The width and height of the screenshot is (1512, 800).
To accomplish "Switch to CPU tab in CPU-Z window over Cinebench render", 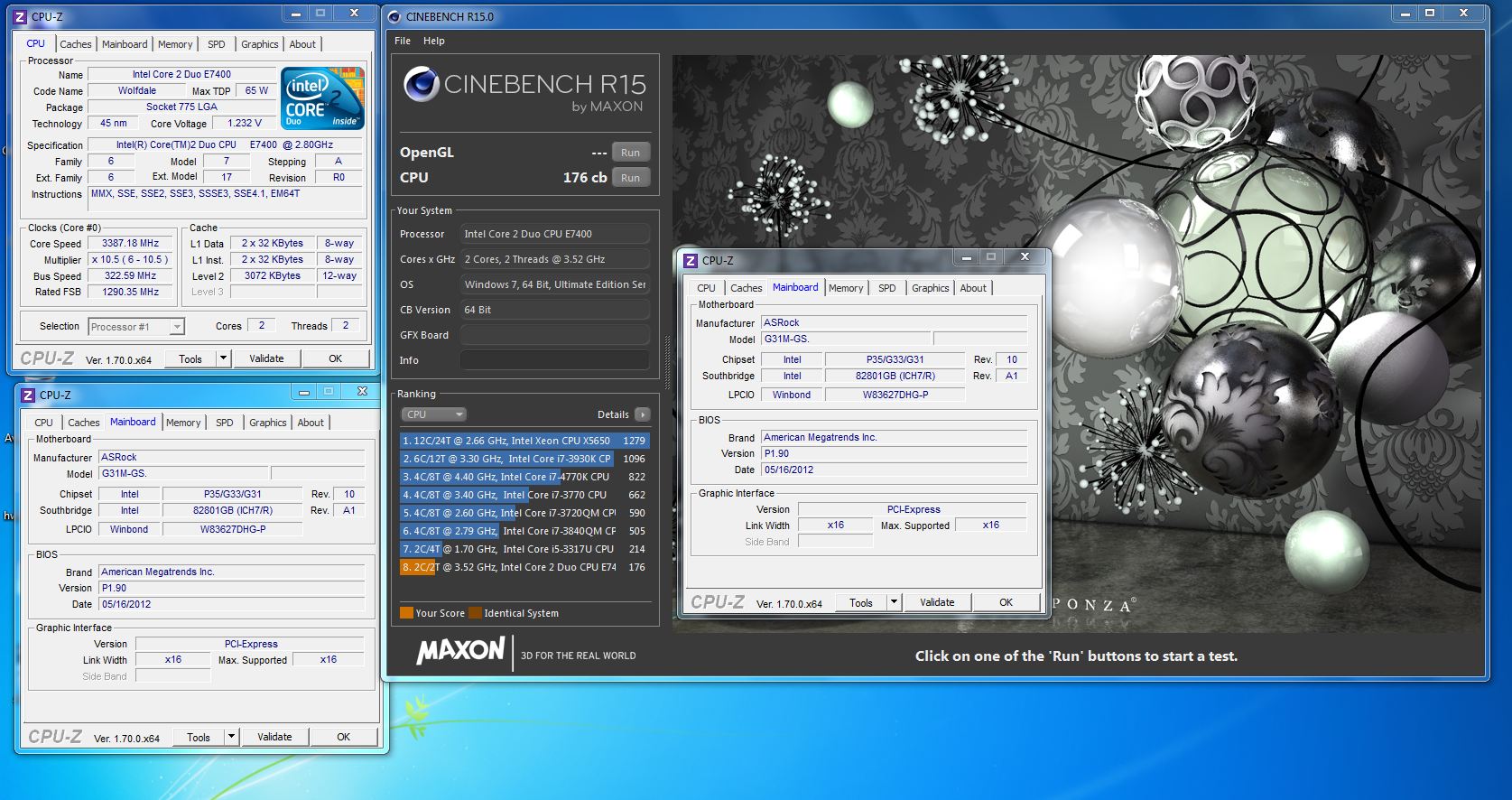I will point(706,288).
